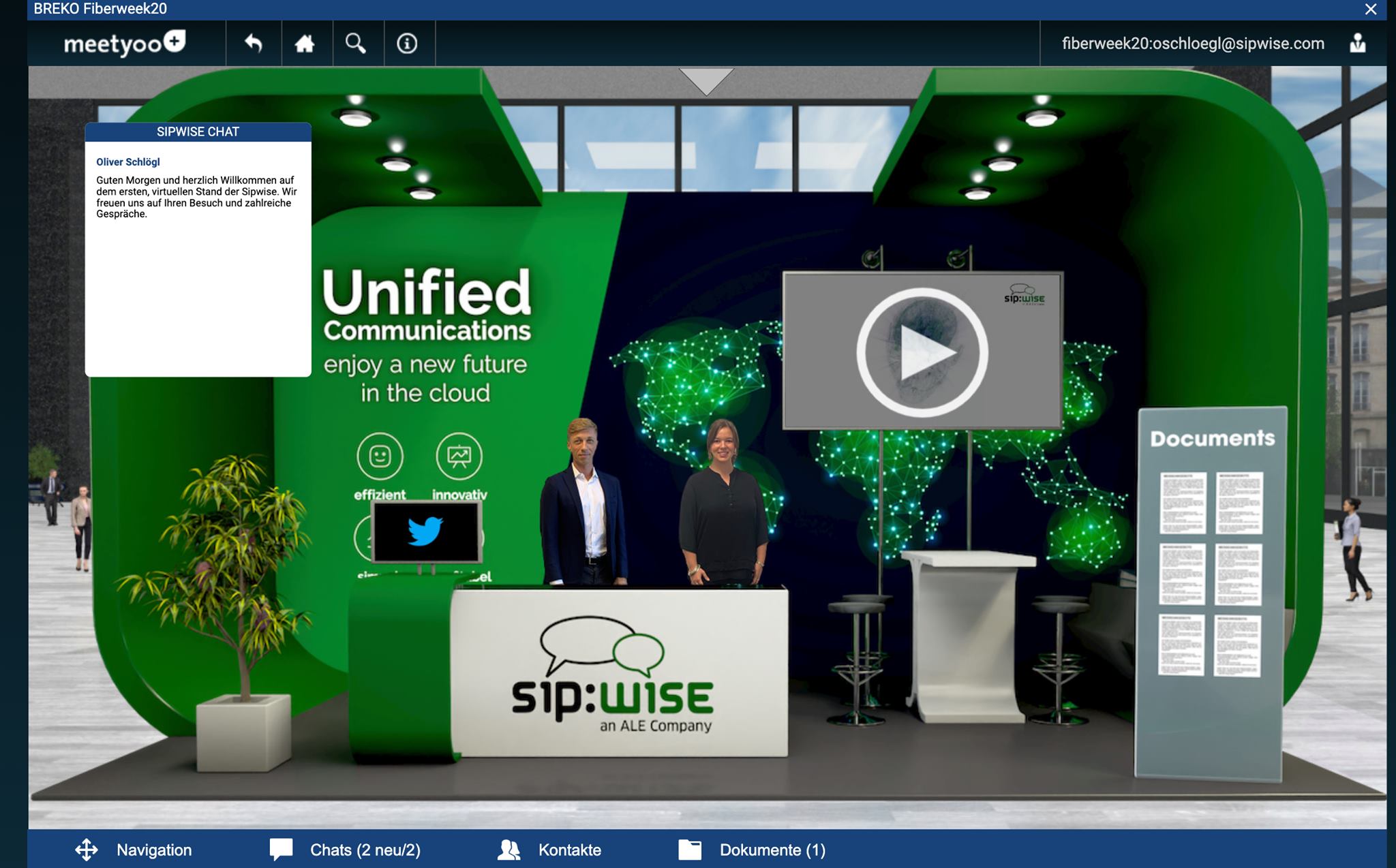Click the folder icon next to Dokumente
Image resolution: width=1396 pixels, height=868 pixels.
pos(690,850)
